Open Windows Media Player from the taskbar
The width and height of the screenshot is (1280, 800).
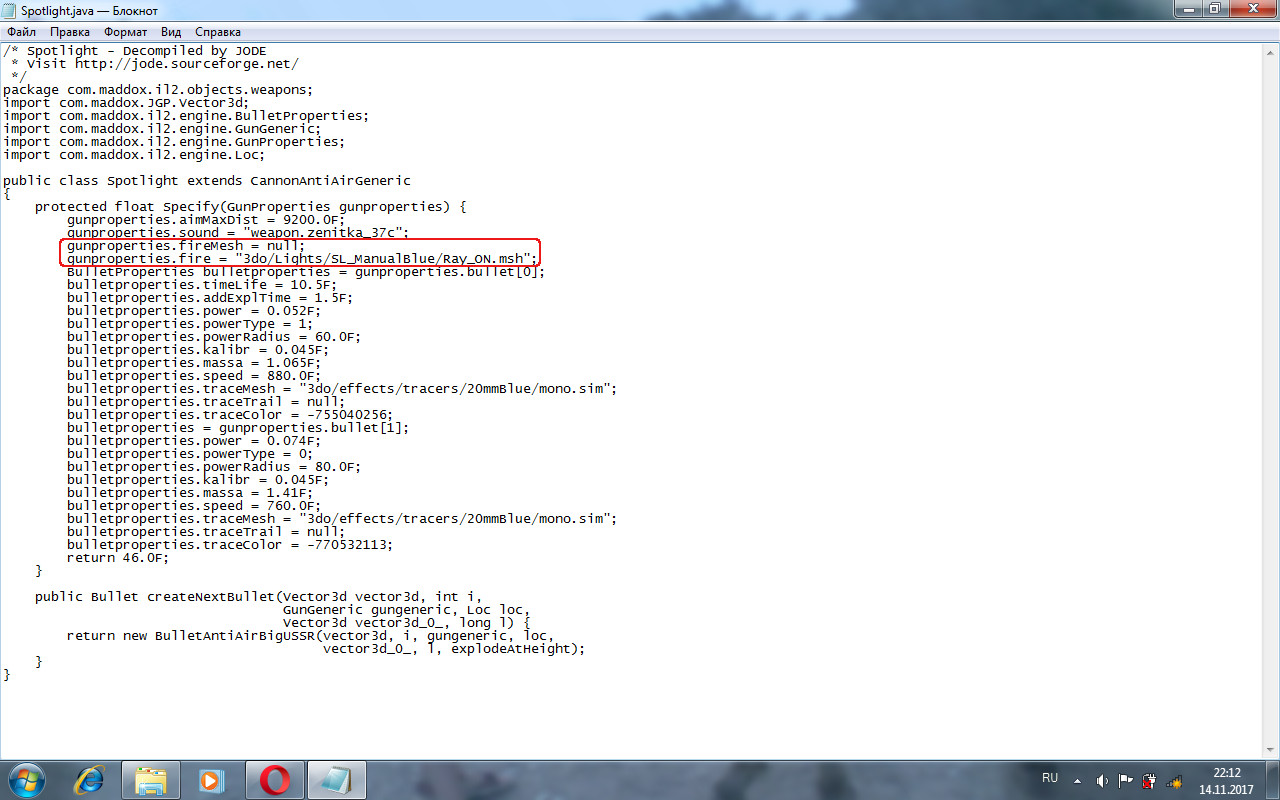pyautogui.click(x=210, y=779)
